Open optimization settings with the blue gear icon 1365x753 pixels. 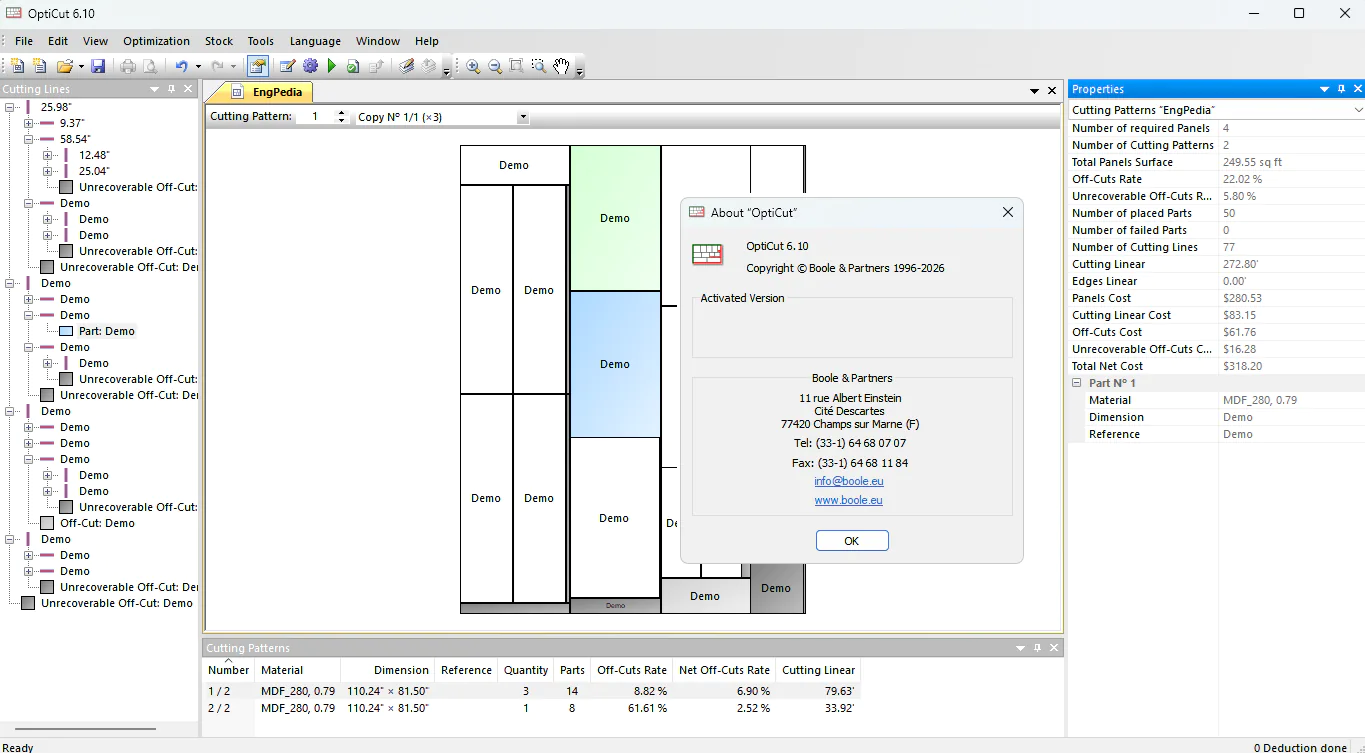[310, 66]
